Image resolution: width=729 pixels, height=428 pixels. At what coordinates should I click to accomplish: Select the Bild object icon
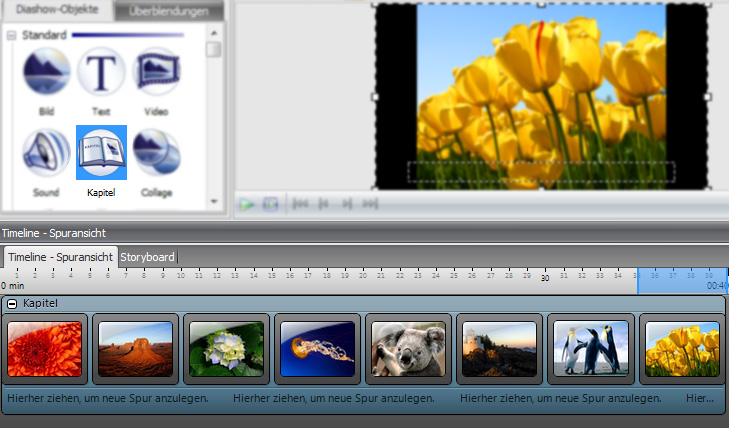click(x=46, y=73)
